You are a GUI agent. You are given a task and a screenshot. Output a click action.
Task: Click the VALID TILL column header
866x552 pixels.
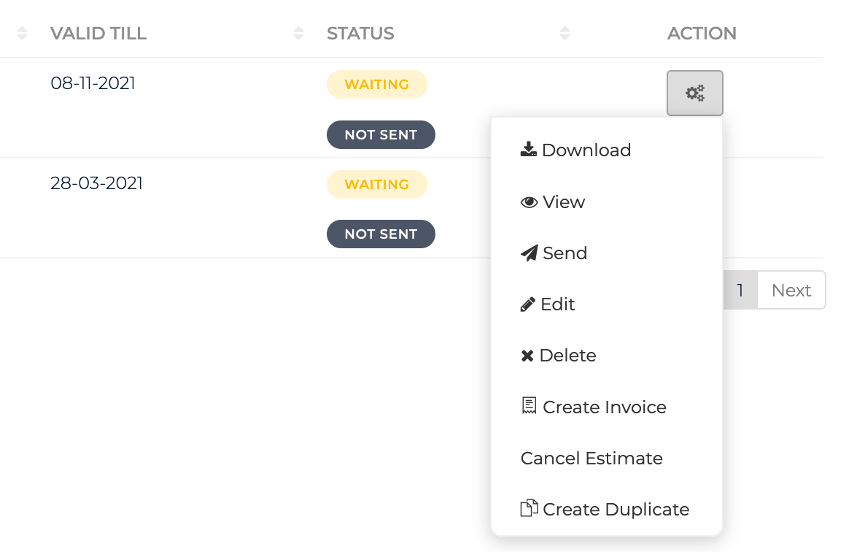point(98,34)
